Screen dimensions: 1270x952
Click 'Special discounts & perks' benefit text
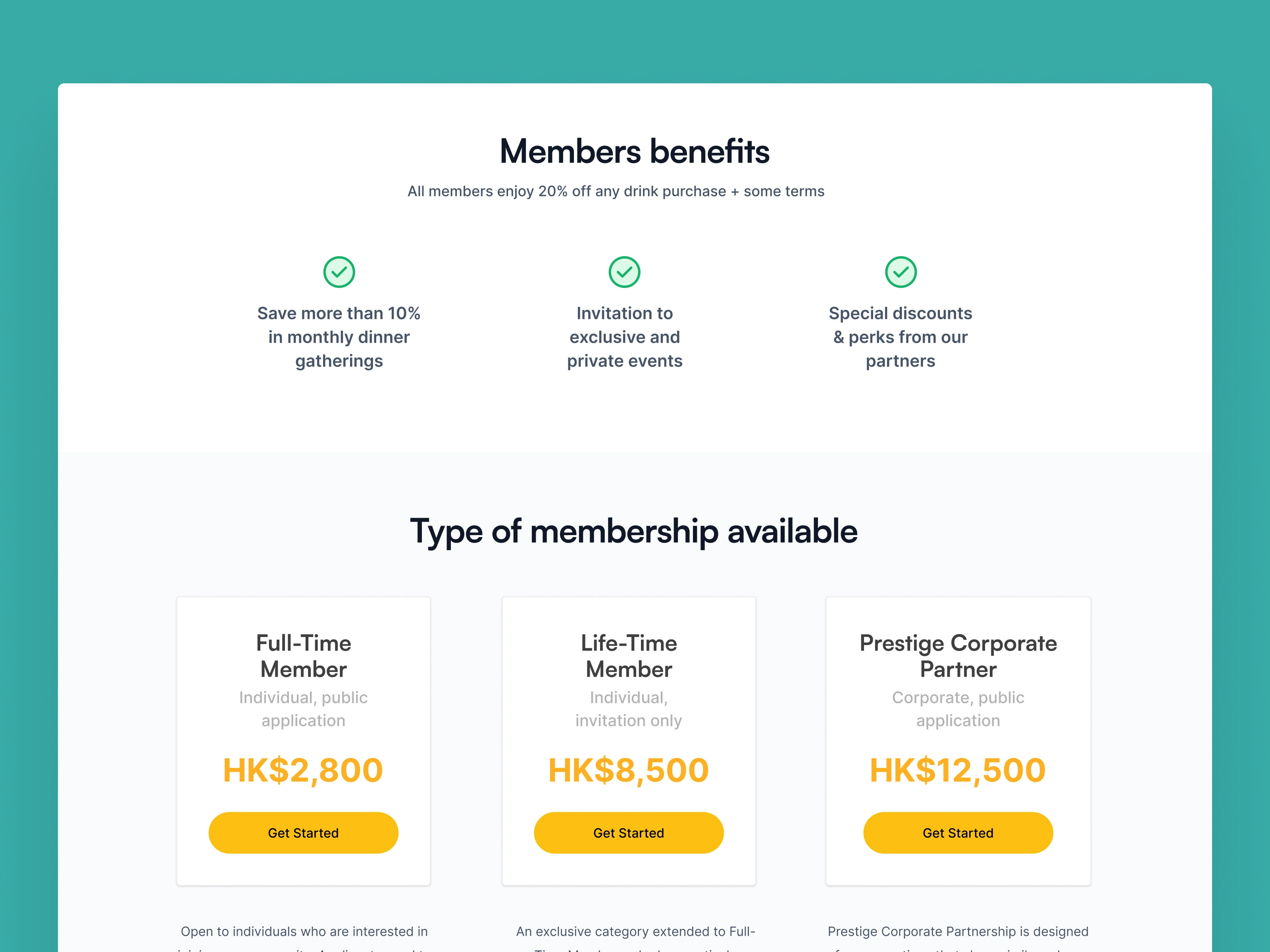click(x=900, y=337)
